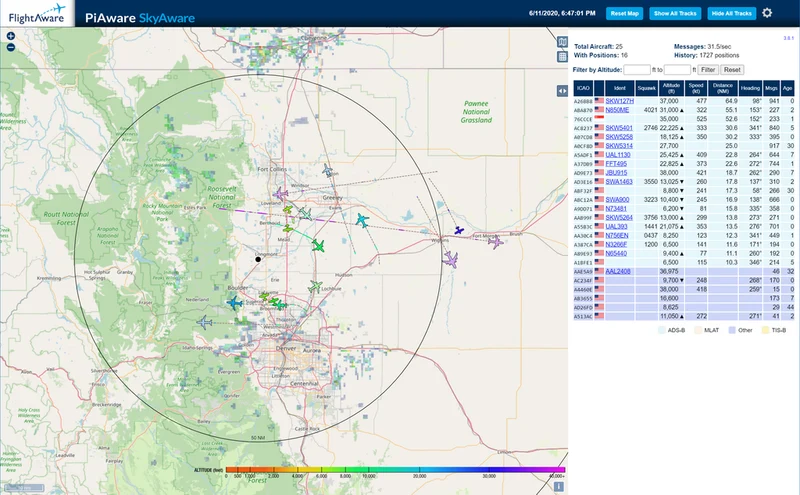Click the map info icon
The image size is (800, 495).
point(559,487)
